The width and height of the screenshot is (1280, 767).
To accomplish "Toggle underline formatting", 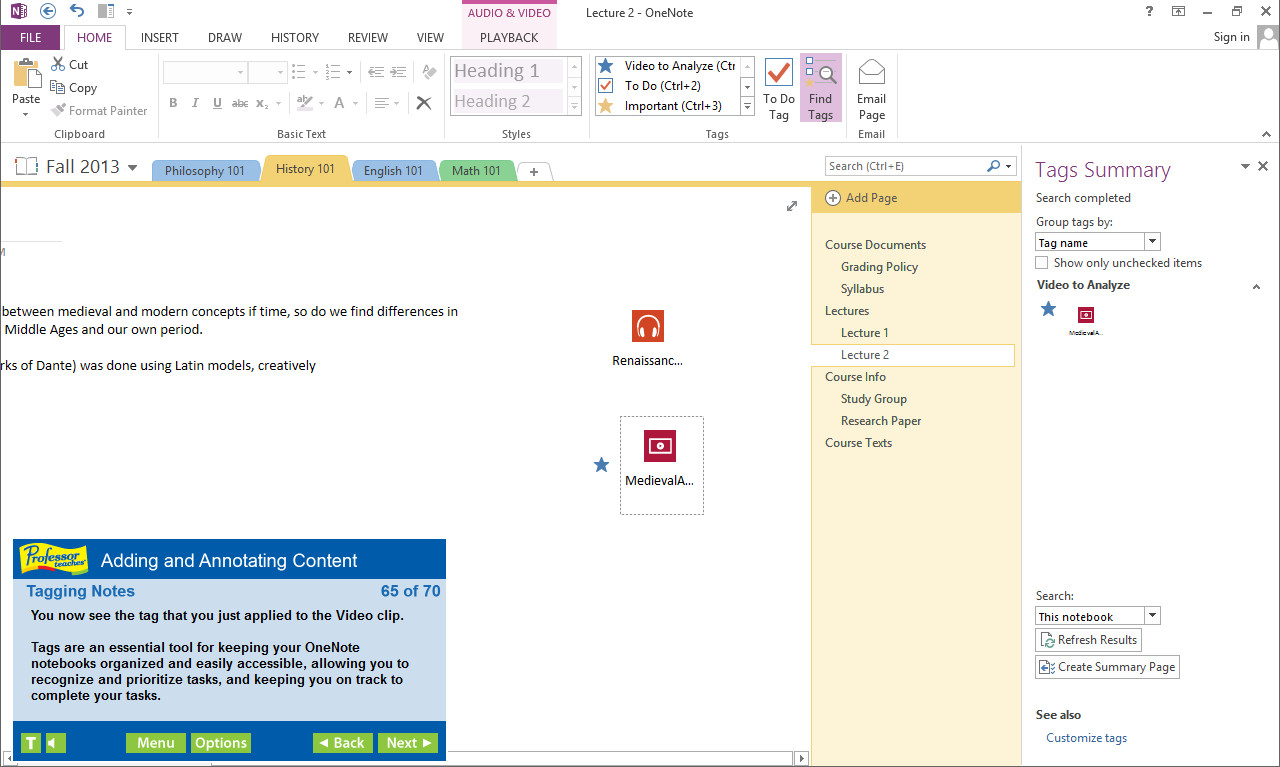I will point(218,102).
